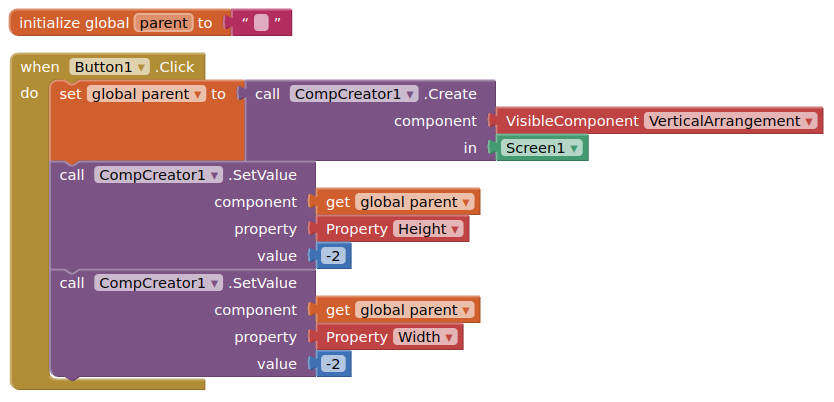This screenshot has height=402, width=834.
Task: Open CompCreator1 dropdown in second SetValue block
Action: pos(159,283)
